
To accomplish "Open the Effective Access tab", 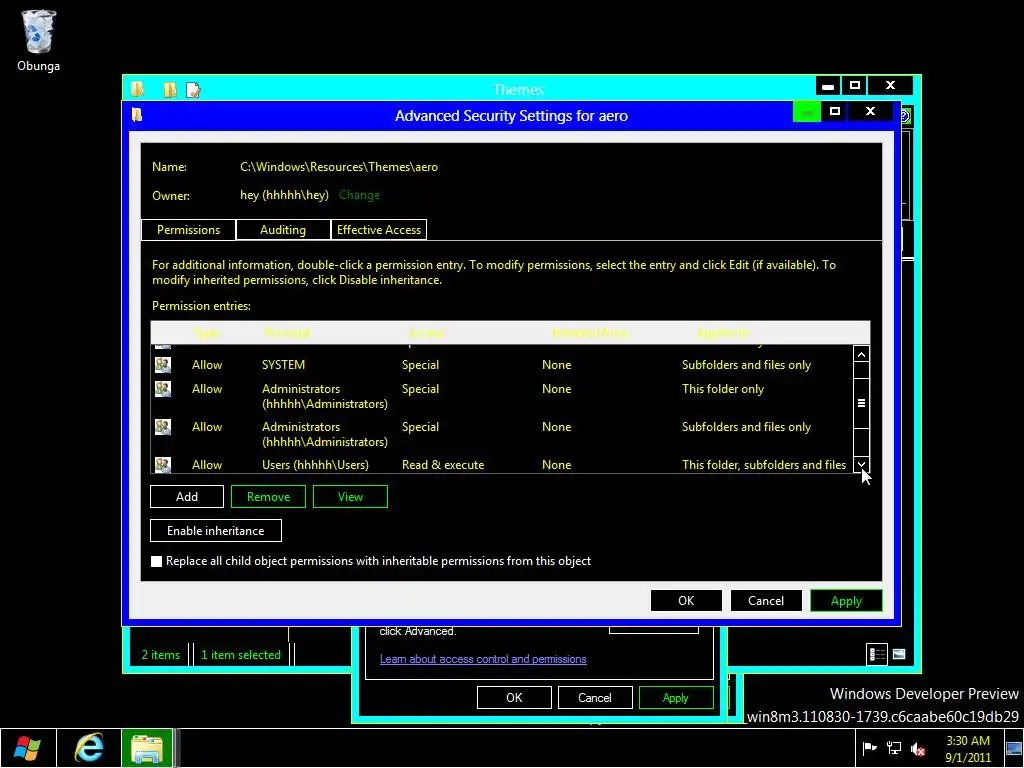I will [x=379, y=229].
